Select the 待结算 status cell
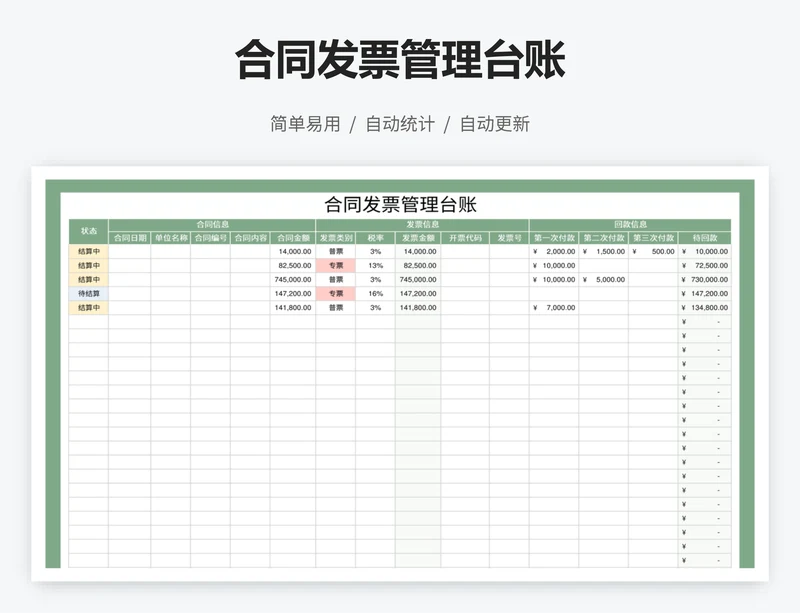The height and width of the screenshot is (613, 800). (x=89, y=293)
